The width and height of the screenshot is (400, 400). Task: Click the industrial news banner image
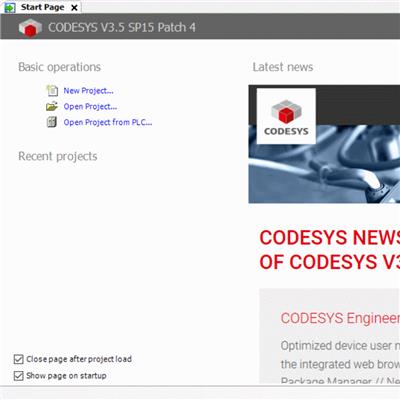tap(324, 144)
